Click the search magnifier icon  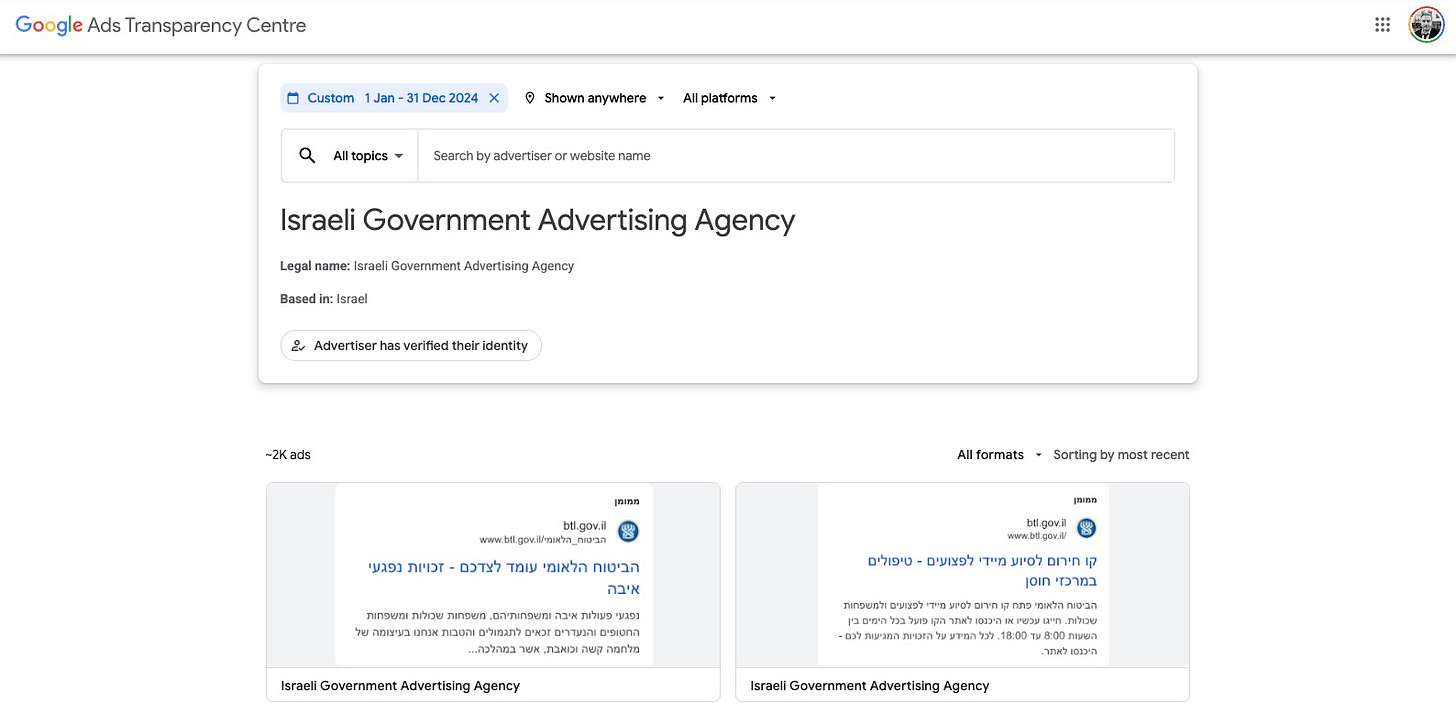308,155
